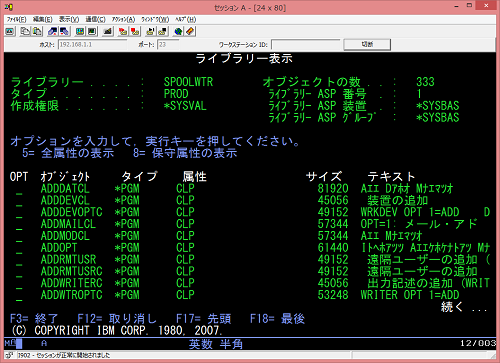
Task: Open the ファイル(F) menu
Action: tap(16, 19)
